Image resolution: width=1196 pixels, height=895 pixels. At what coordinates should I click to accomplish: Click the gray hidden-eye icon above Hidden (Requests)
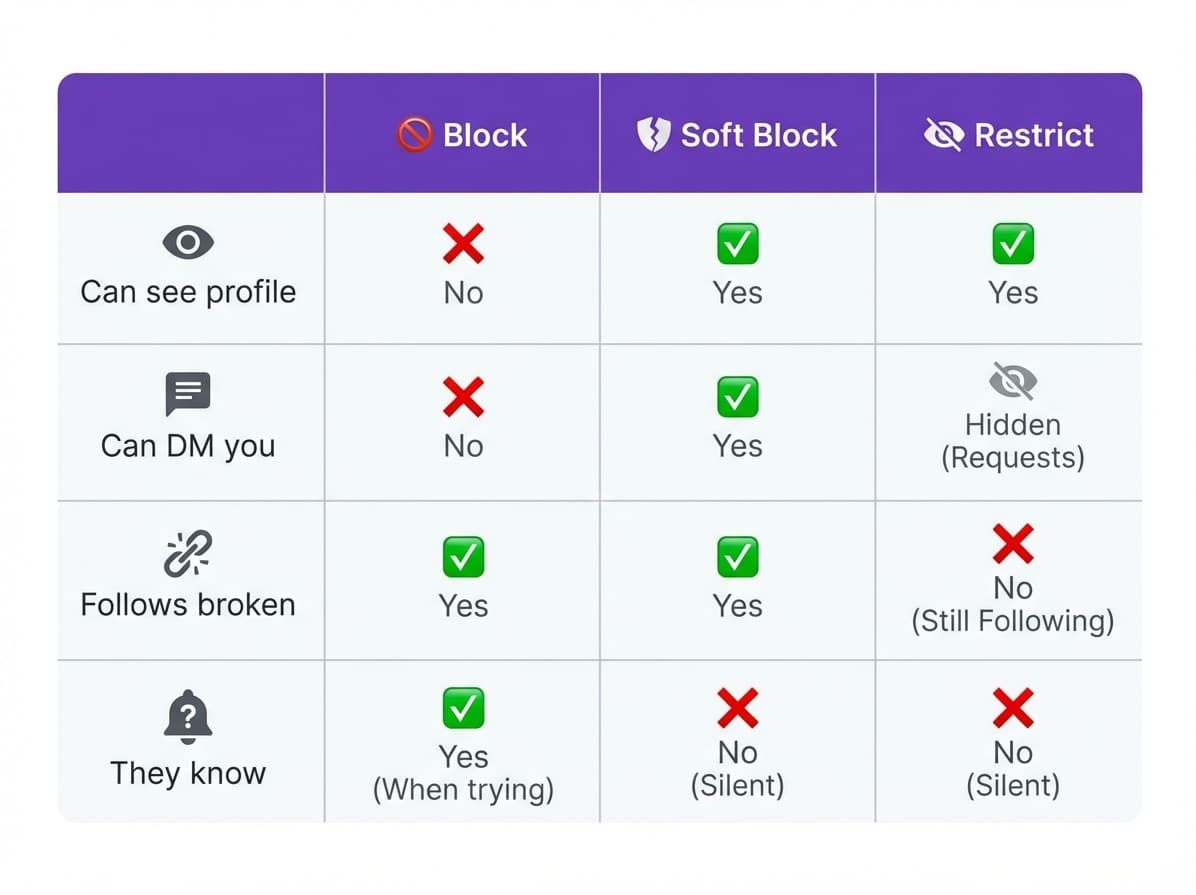coord(1012,381)
